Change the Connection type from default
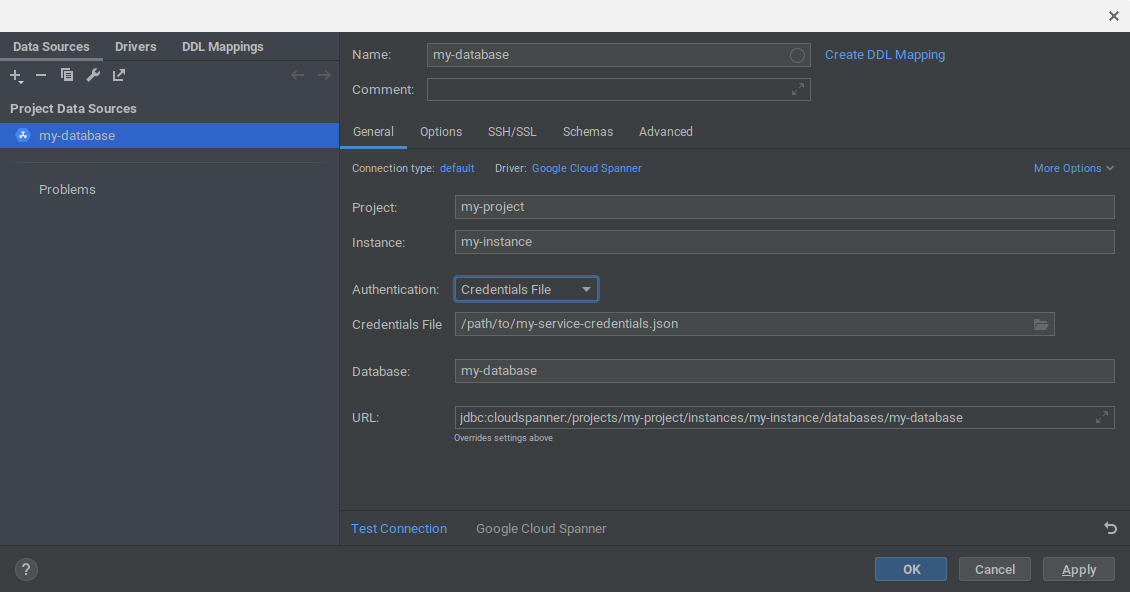 pyautogui.click(x=457, y=168)
